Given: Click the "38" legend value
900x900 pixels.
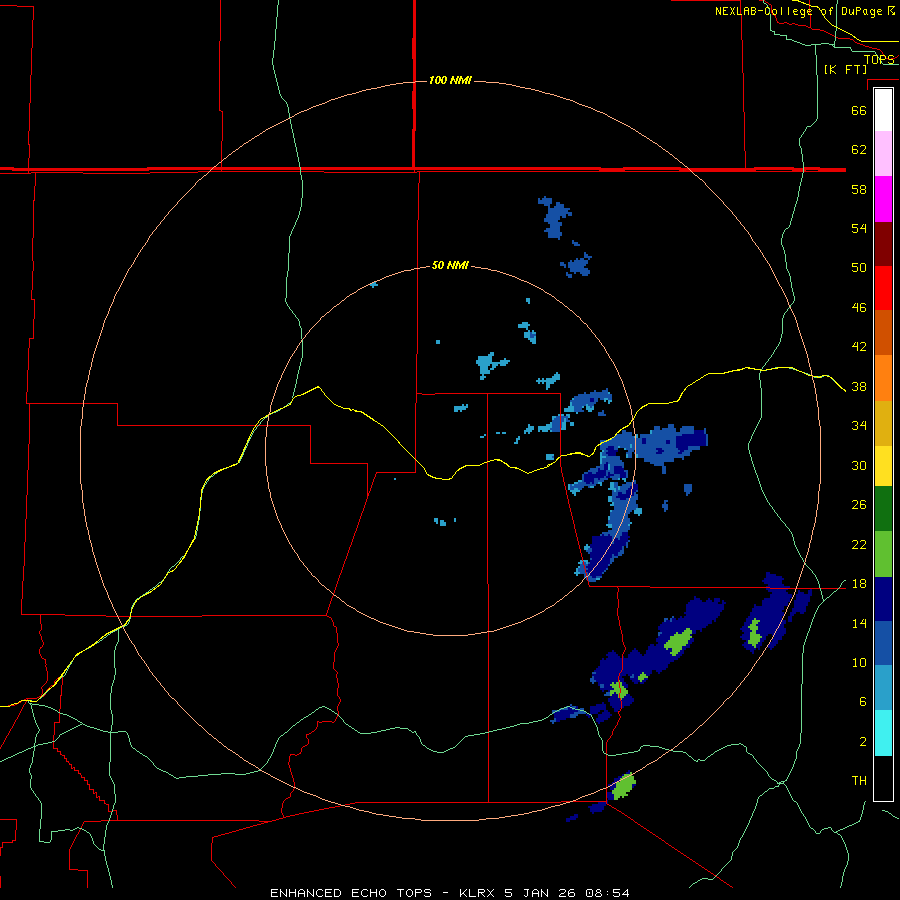Looking at the screenshot, I should [x=859, y=387].
